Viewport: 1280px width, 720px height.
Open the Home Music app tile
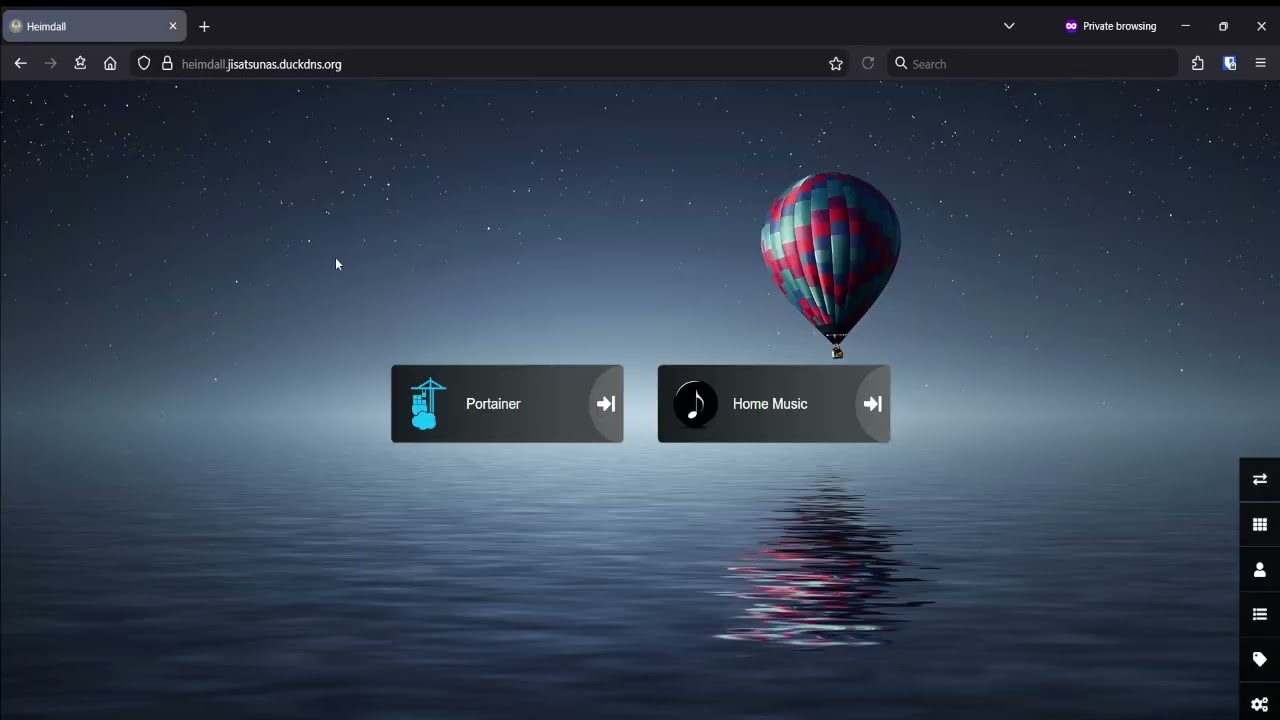pyautogui.click(x=774, y=404)
